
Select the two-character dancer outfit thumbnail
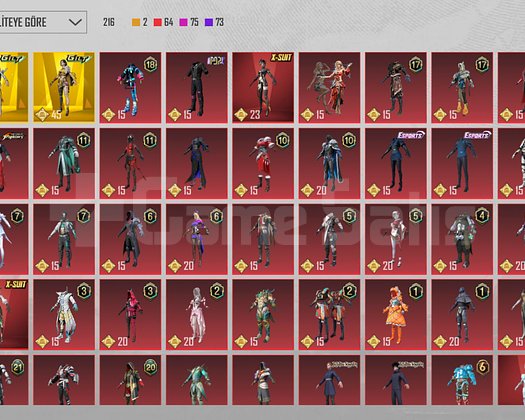(329, 87)
